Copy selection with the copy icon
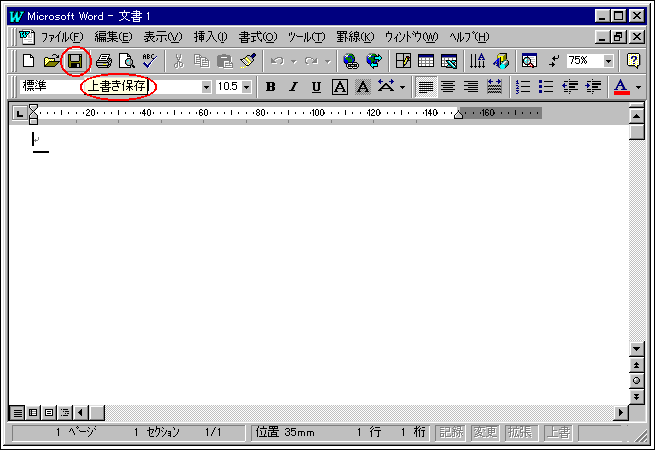This screenshot has width=655, height=450. pyautogui.click(x=202, y=61)
